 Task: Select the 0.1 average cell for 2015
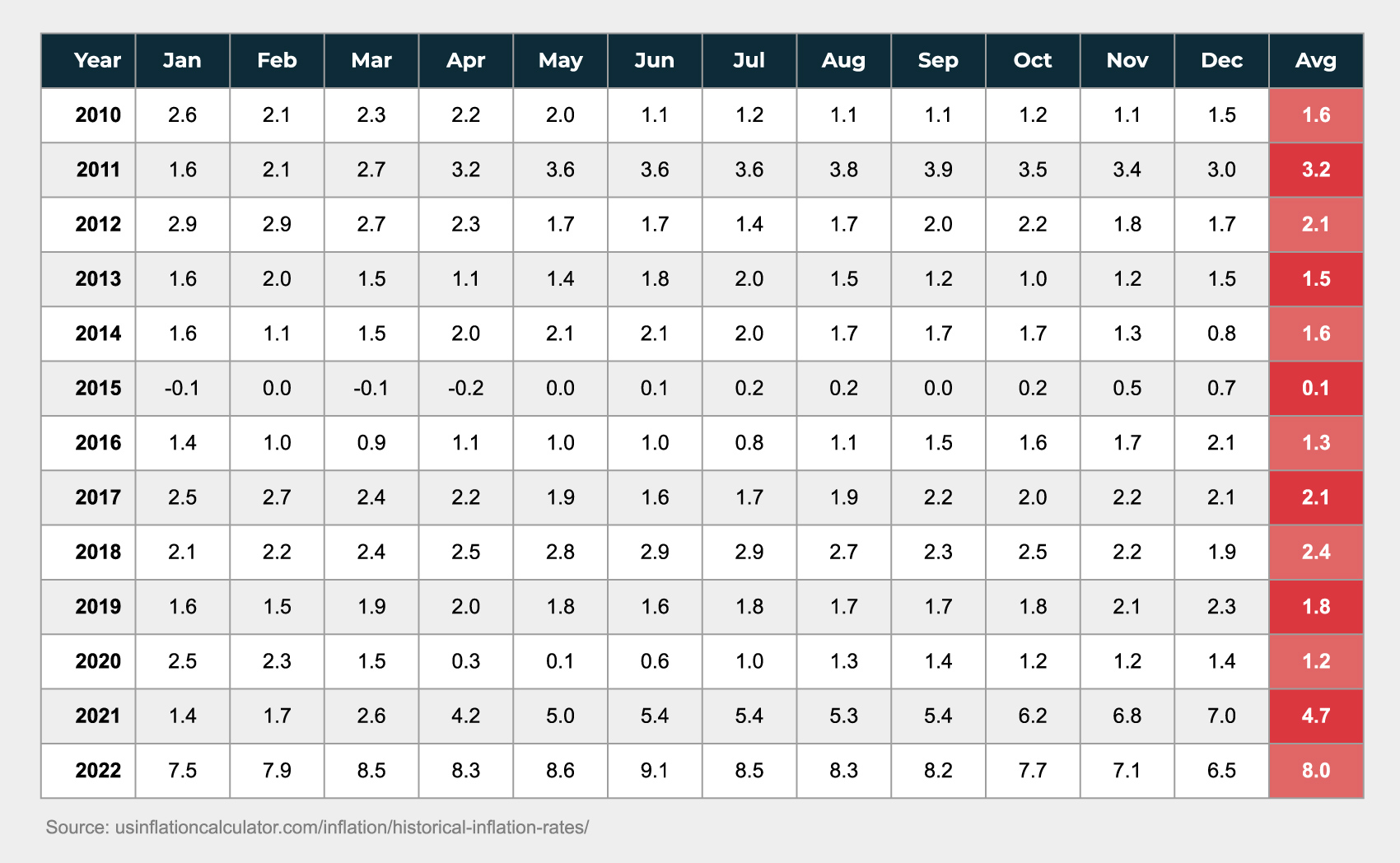(x=1315, y=388)
